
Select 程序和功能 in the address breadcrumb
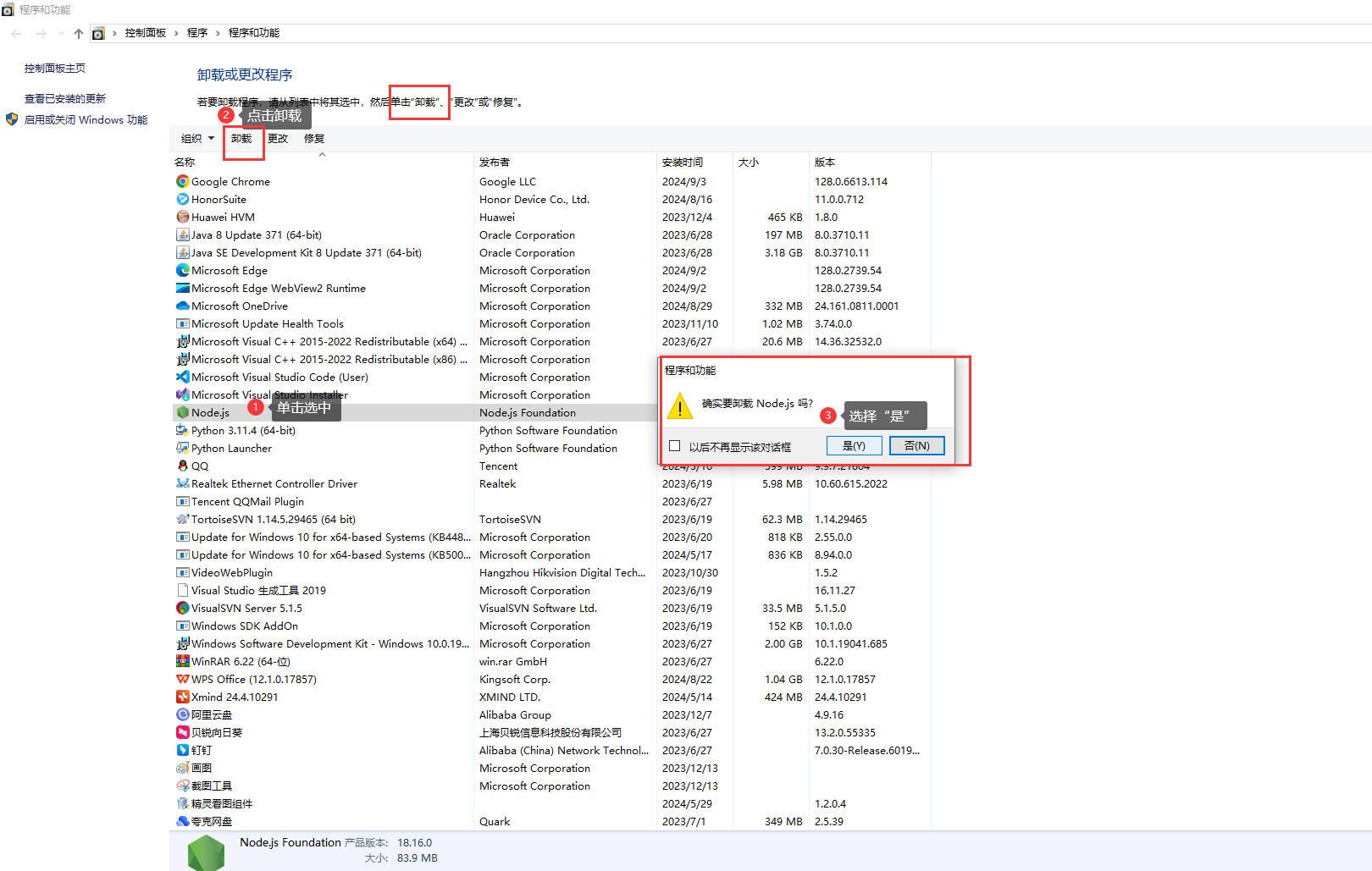click(253, 33)
